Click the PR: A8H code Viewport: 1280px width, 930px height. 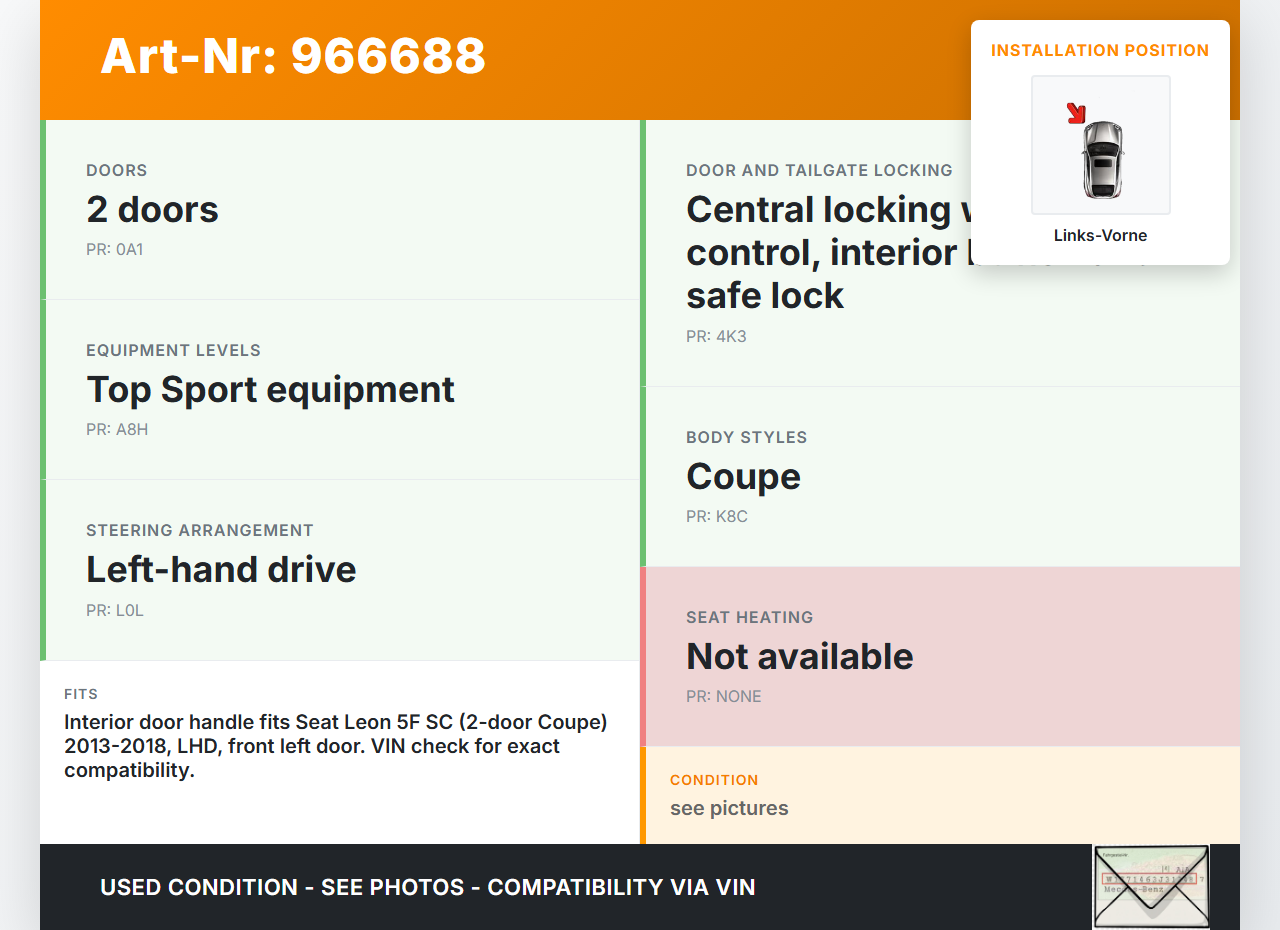click(117, 430)
